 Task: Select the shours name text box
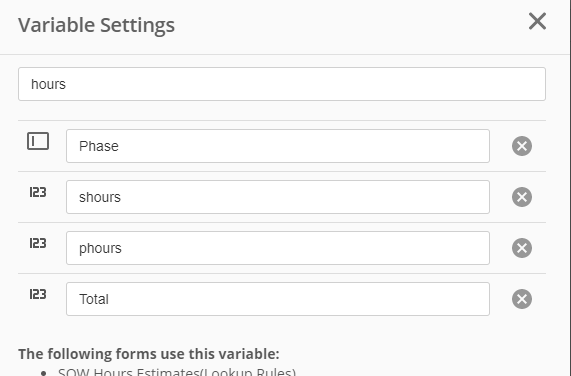278,197
